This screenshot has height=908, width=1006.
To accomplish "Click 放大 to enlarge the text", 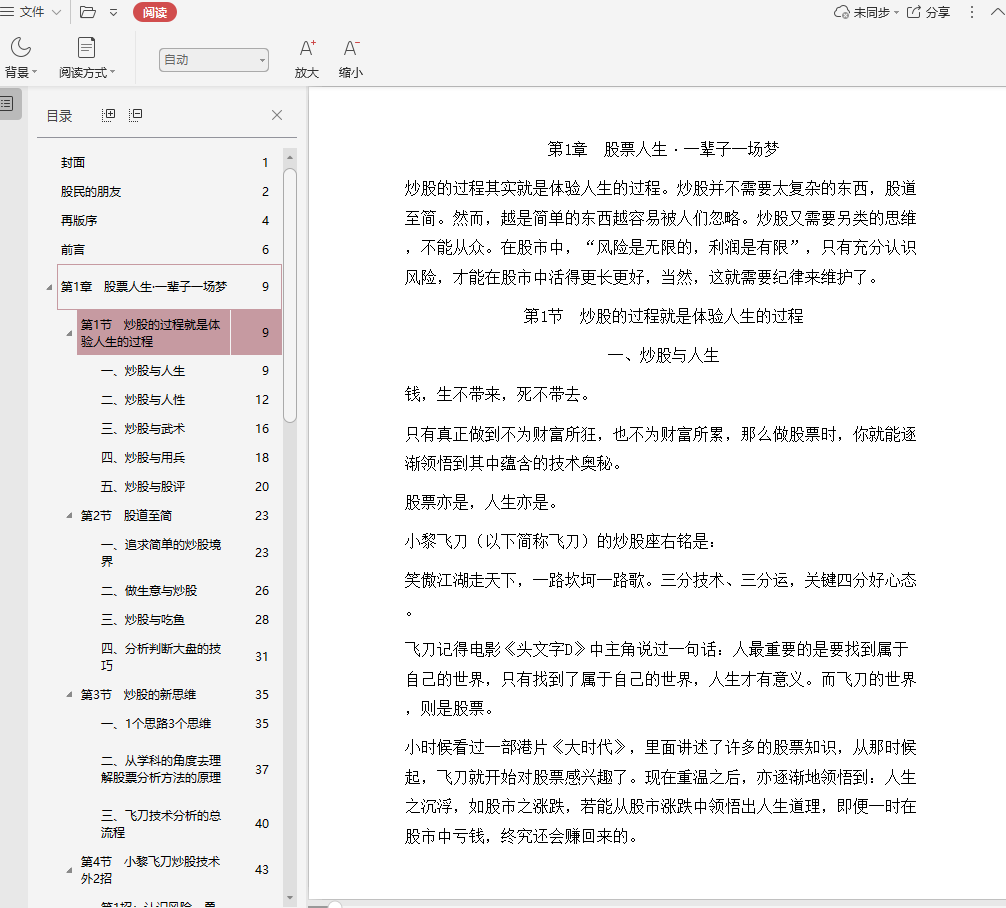I will (x=307, y=58).
